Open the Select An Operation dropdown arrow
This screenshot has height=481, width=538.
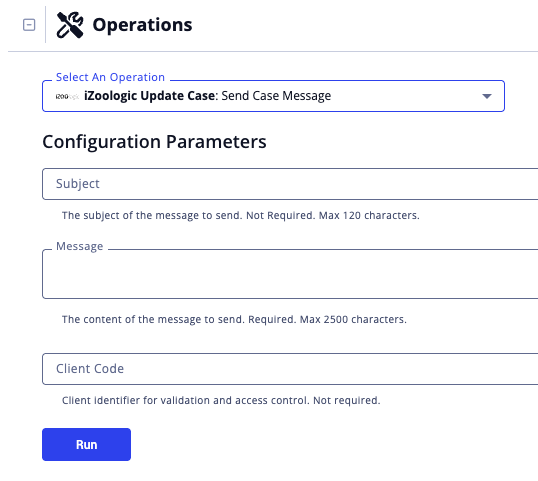click(487, 96)
